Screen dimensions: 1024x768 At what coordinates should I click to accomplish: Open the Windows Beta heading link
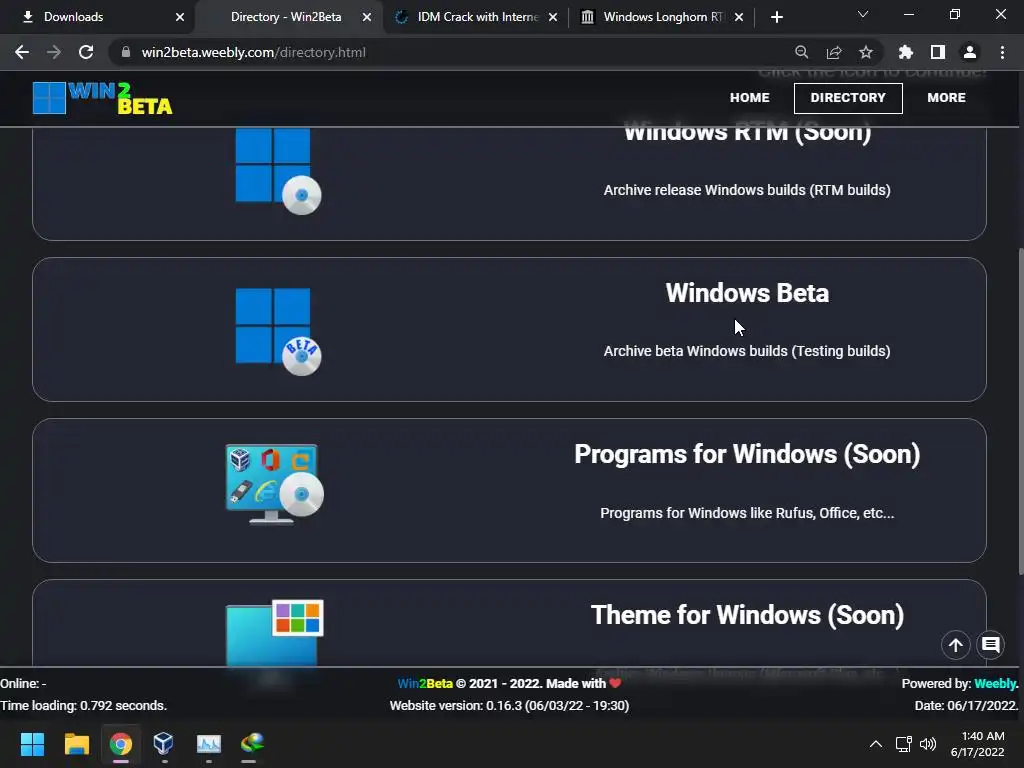[747, 293]
